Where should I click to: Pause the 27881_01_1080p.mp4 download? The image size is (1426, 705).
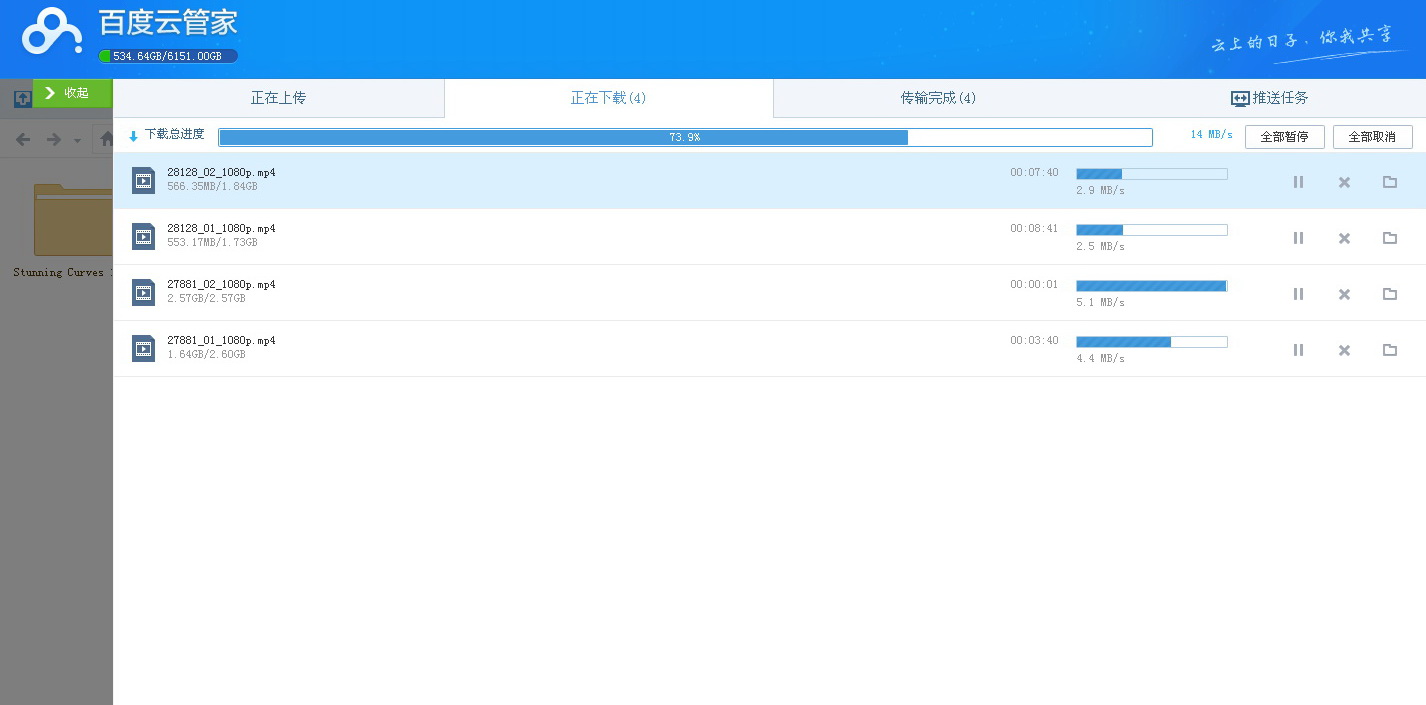pos(1298,350)
